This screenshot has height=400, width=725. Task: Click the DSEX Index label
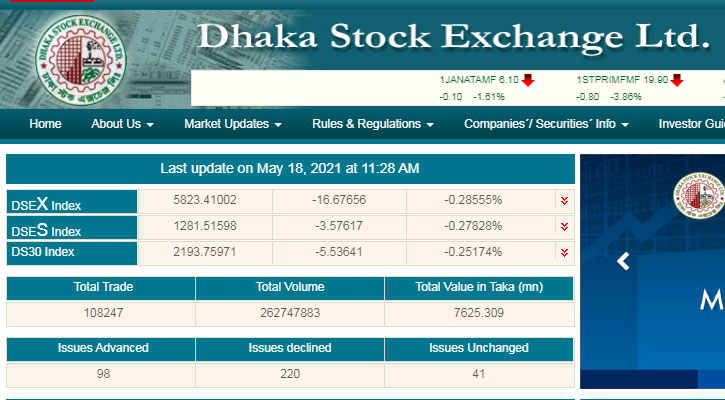click(x=46, y=203)
